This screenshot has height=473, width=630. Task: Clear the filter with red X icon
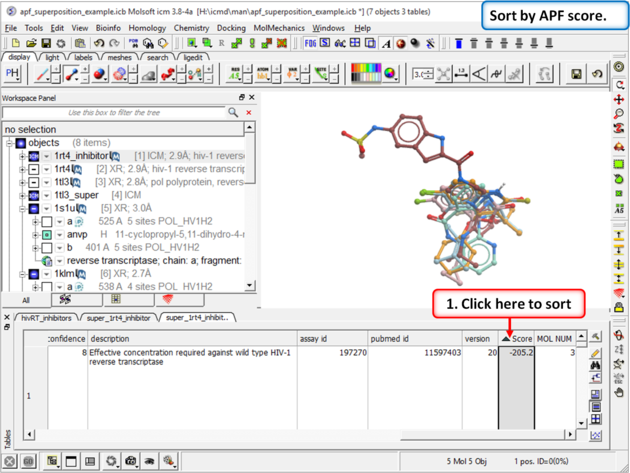(x=247, y=113)
